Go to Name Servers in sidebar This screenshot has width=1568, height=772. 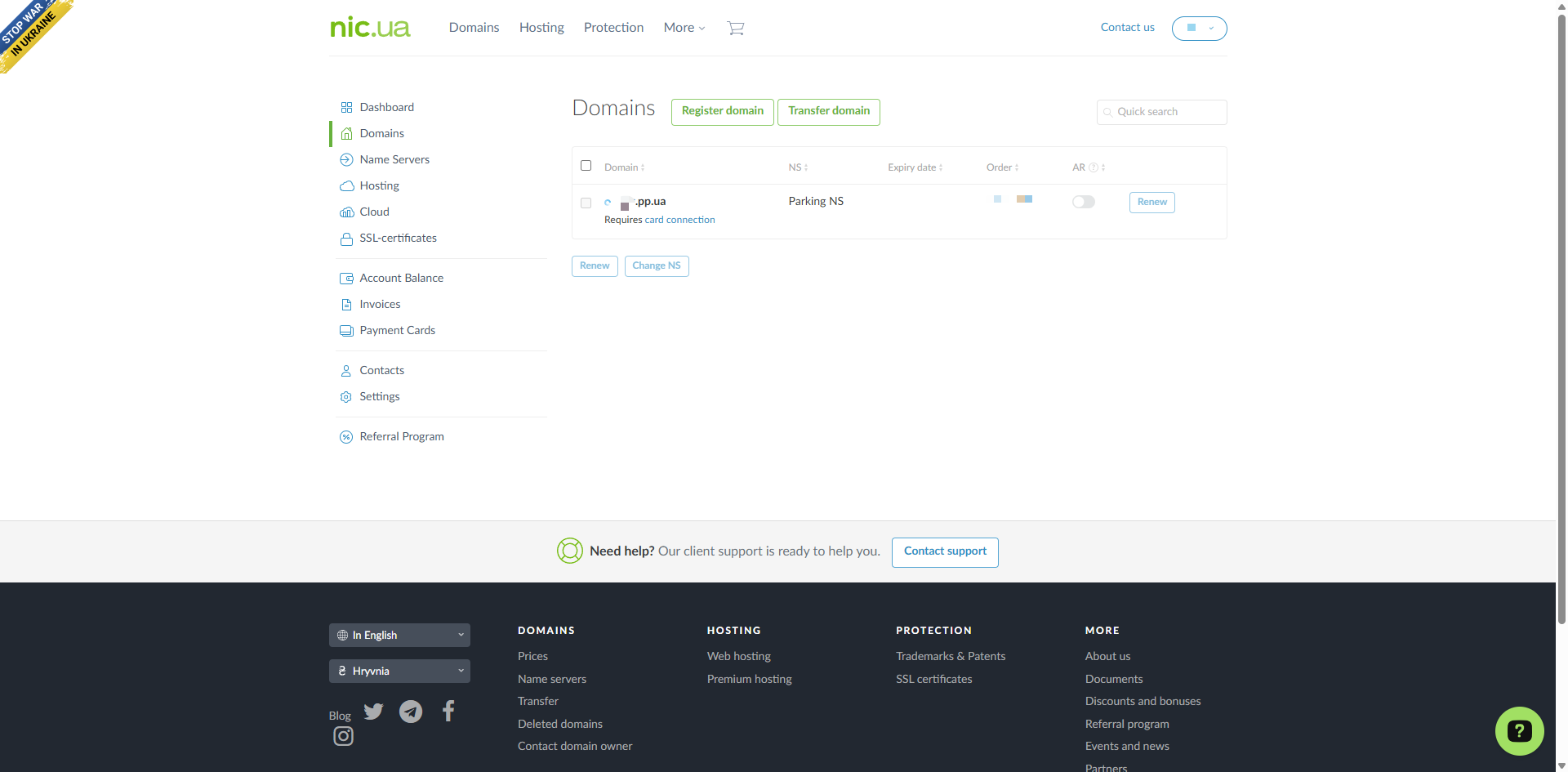click(394, 160)
